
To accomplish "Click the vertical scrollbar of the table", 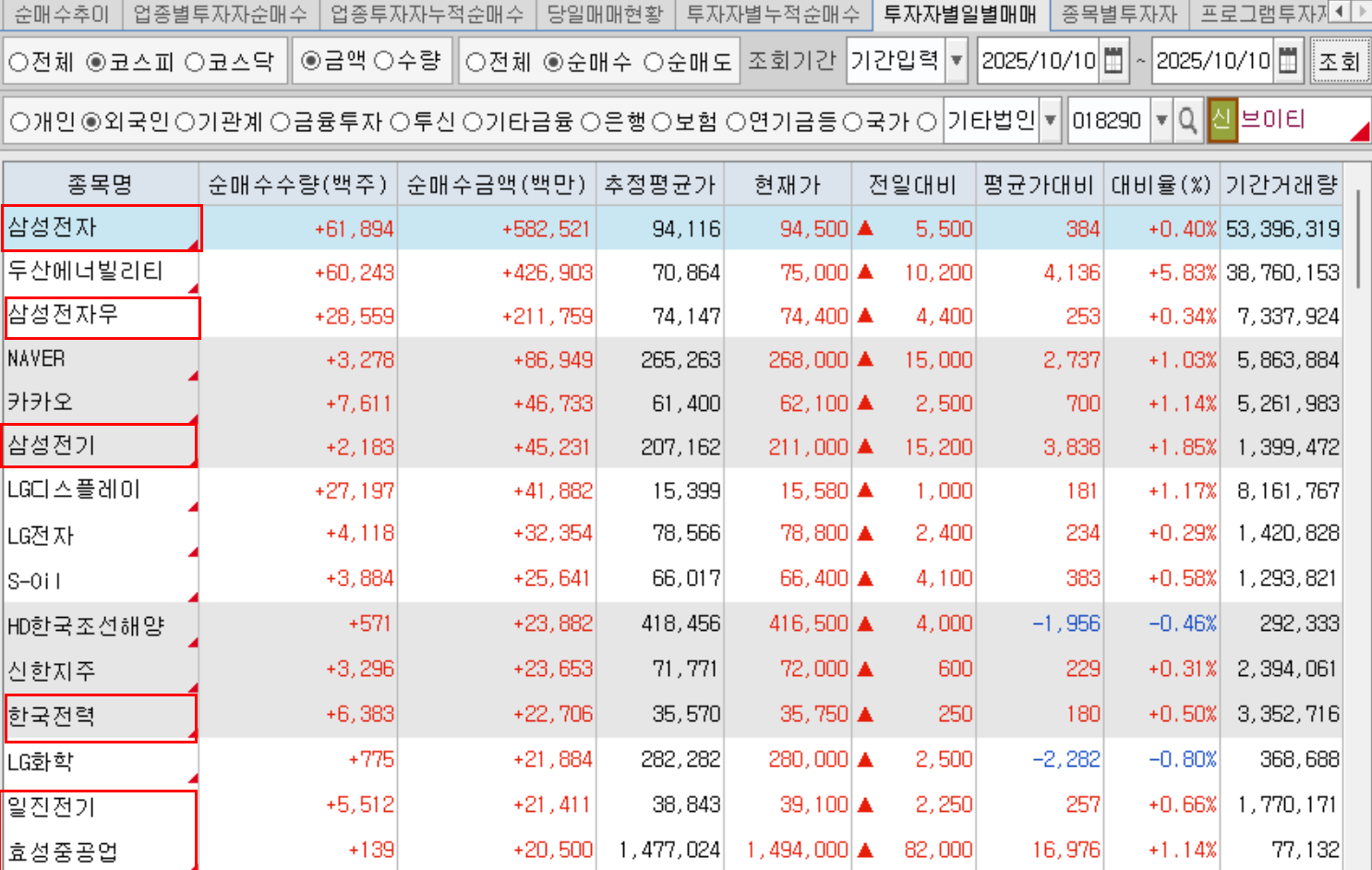I will coord(1356,240).
